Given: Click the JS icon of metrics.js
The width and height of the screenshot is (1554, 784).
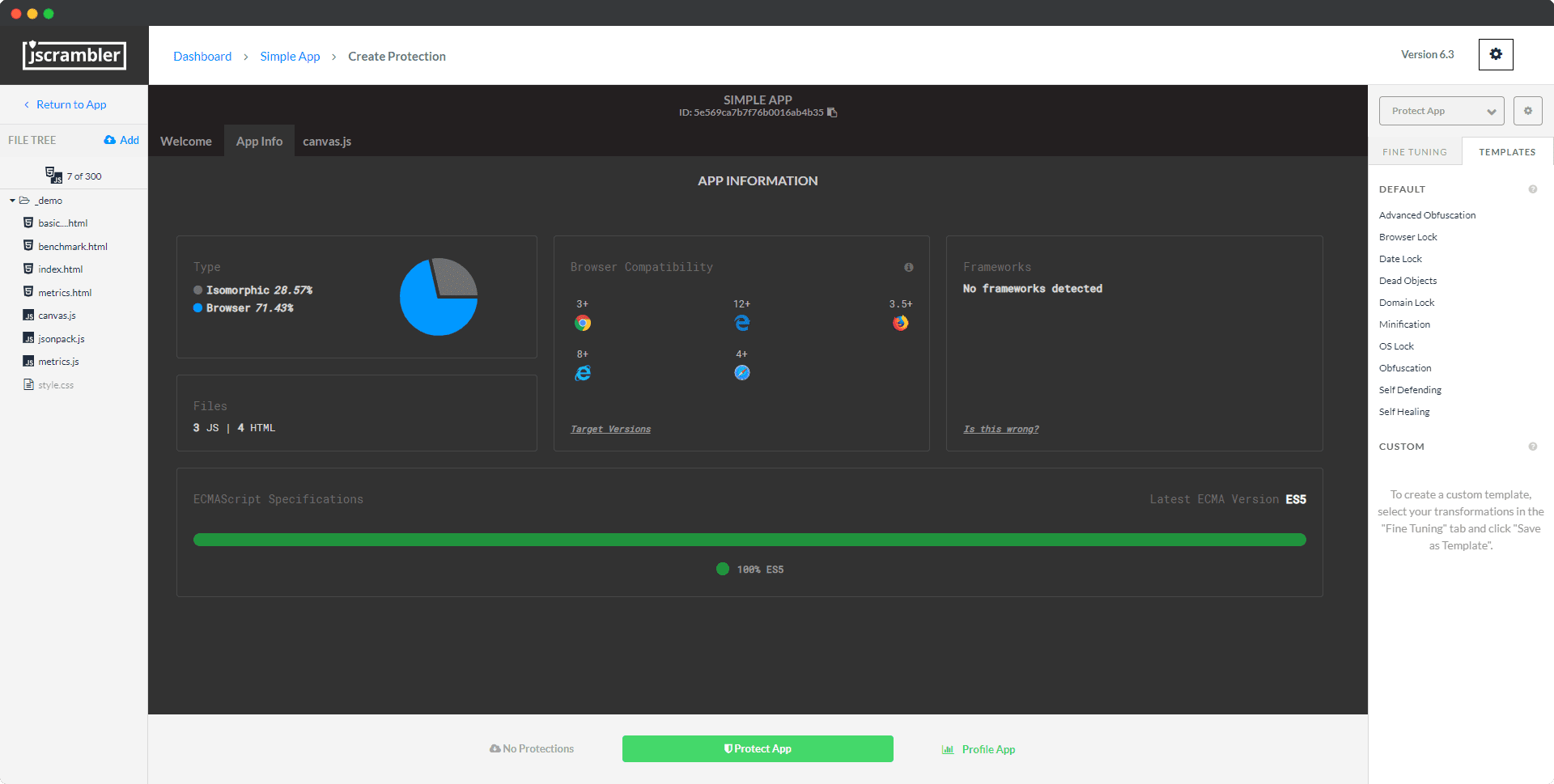Looking at the screenshot, I should click(28, 362).
